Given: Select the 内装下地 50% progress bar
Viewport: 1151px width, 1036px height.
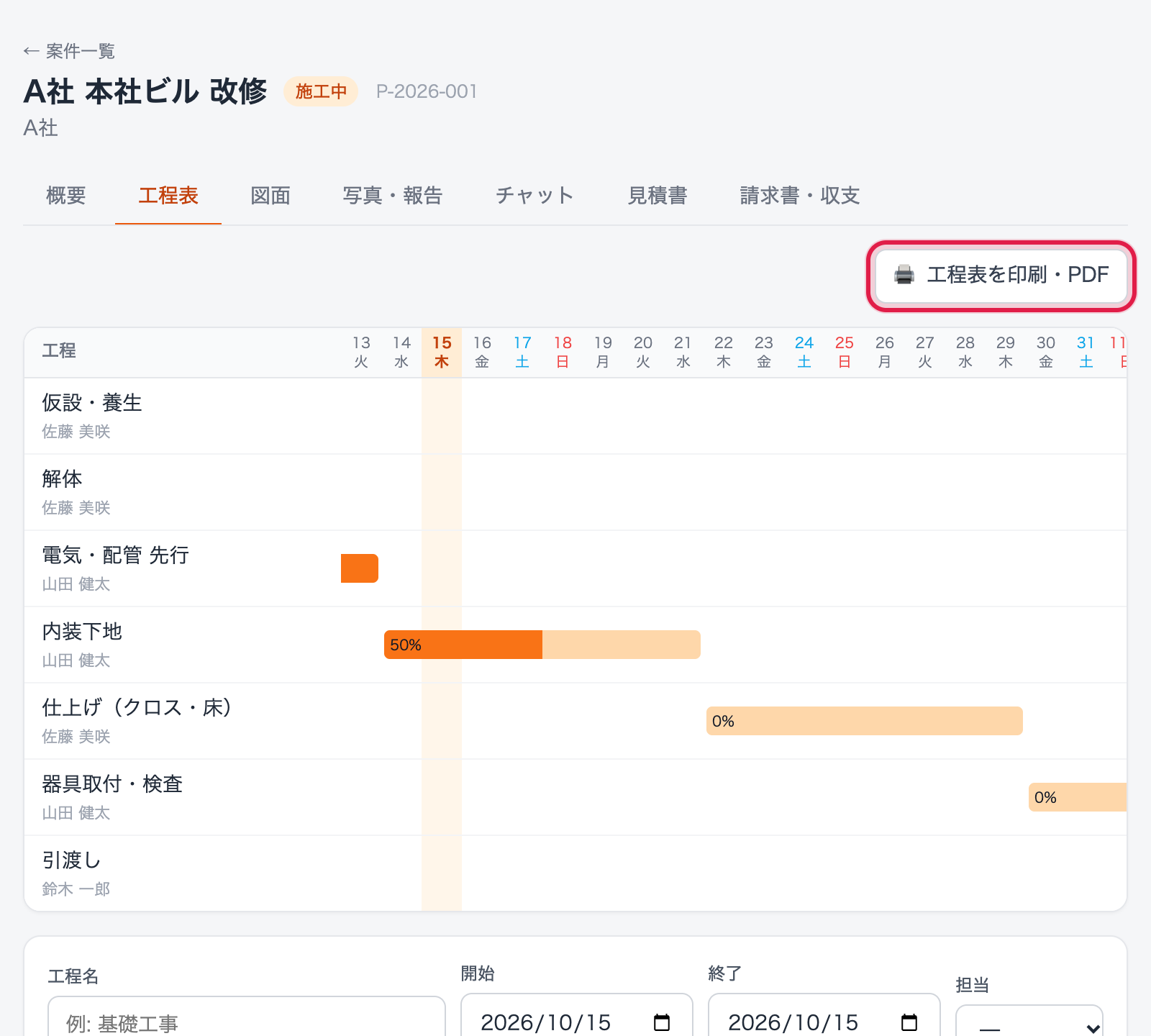Looking at the screenshot, I should [542, 645].
